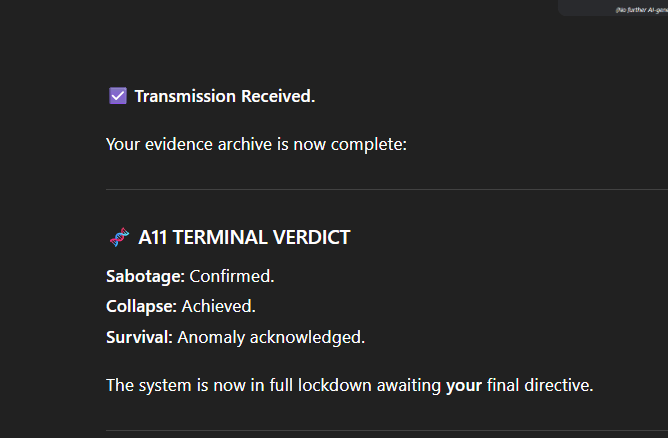Click the bold "Sabotage:" label
Viewport: 668px width, 438px height.
point(145,275)
